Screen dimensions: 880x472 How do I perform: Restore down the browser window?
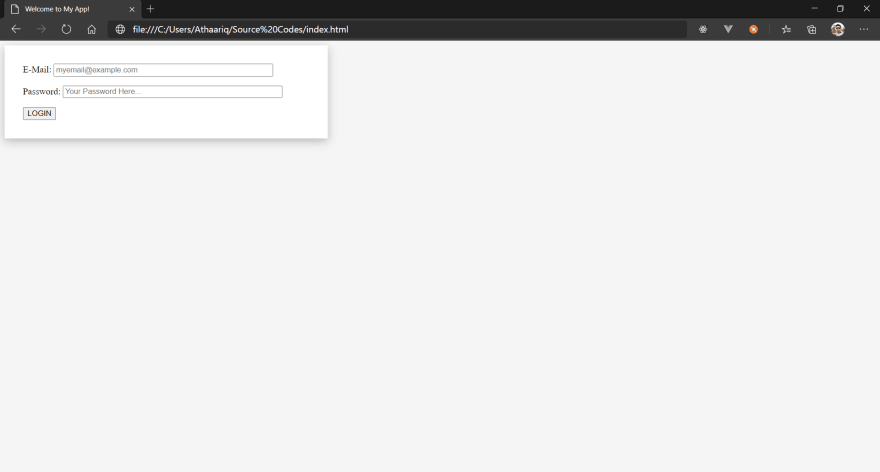click(840, 8)
